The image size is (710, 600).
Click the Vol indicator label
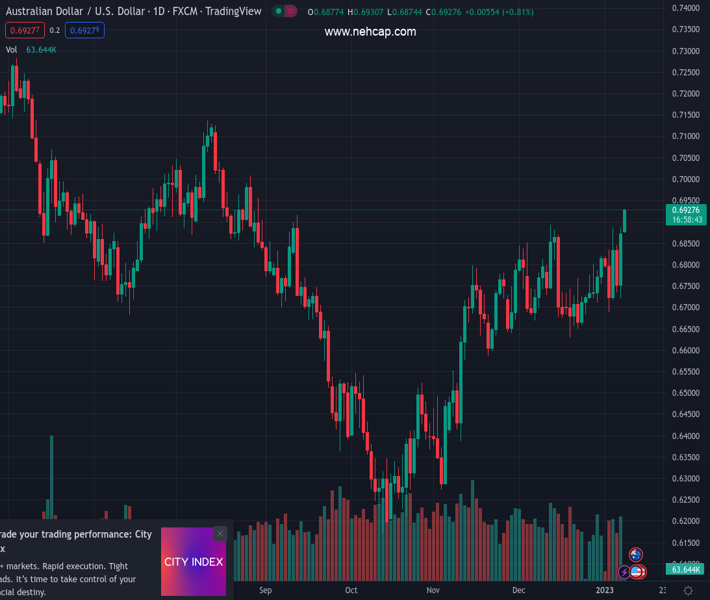pyautogui.click(x=11, y=49)
